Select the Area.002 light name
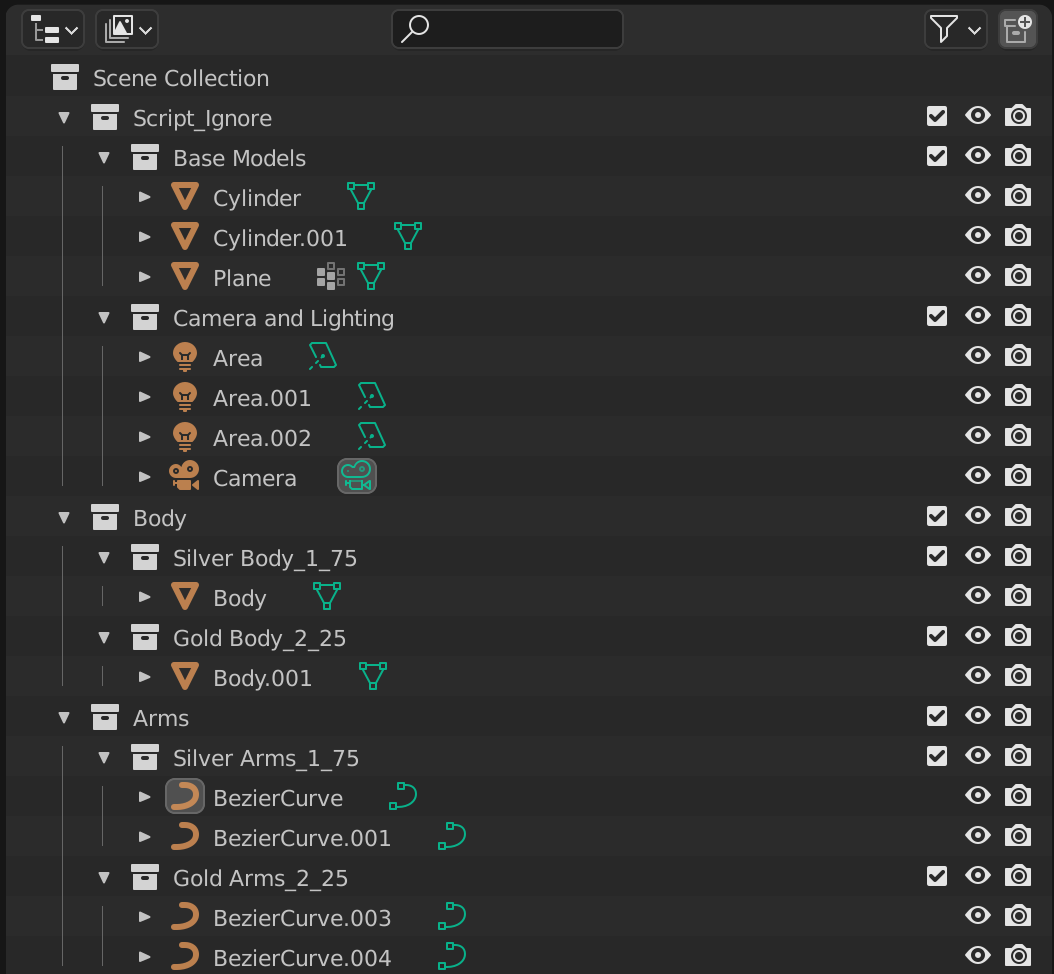This screenshot has height=974, width=1054. click(x=262, y=438)
